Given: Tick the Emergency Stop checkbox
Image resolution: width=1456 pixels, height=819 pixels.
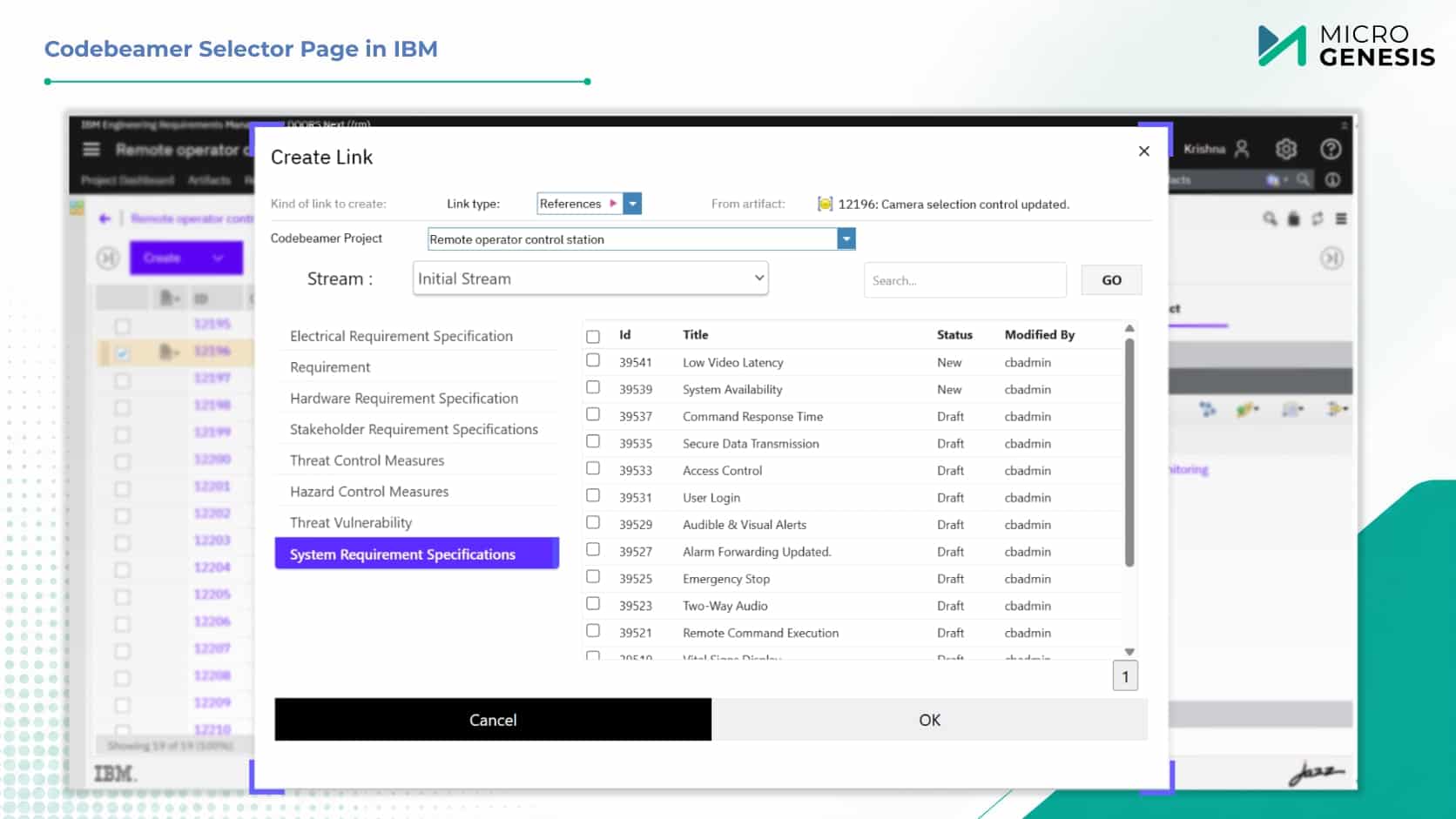Looking at the screenshot, I should (x=593, y=576).
